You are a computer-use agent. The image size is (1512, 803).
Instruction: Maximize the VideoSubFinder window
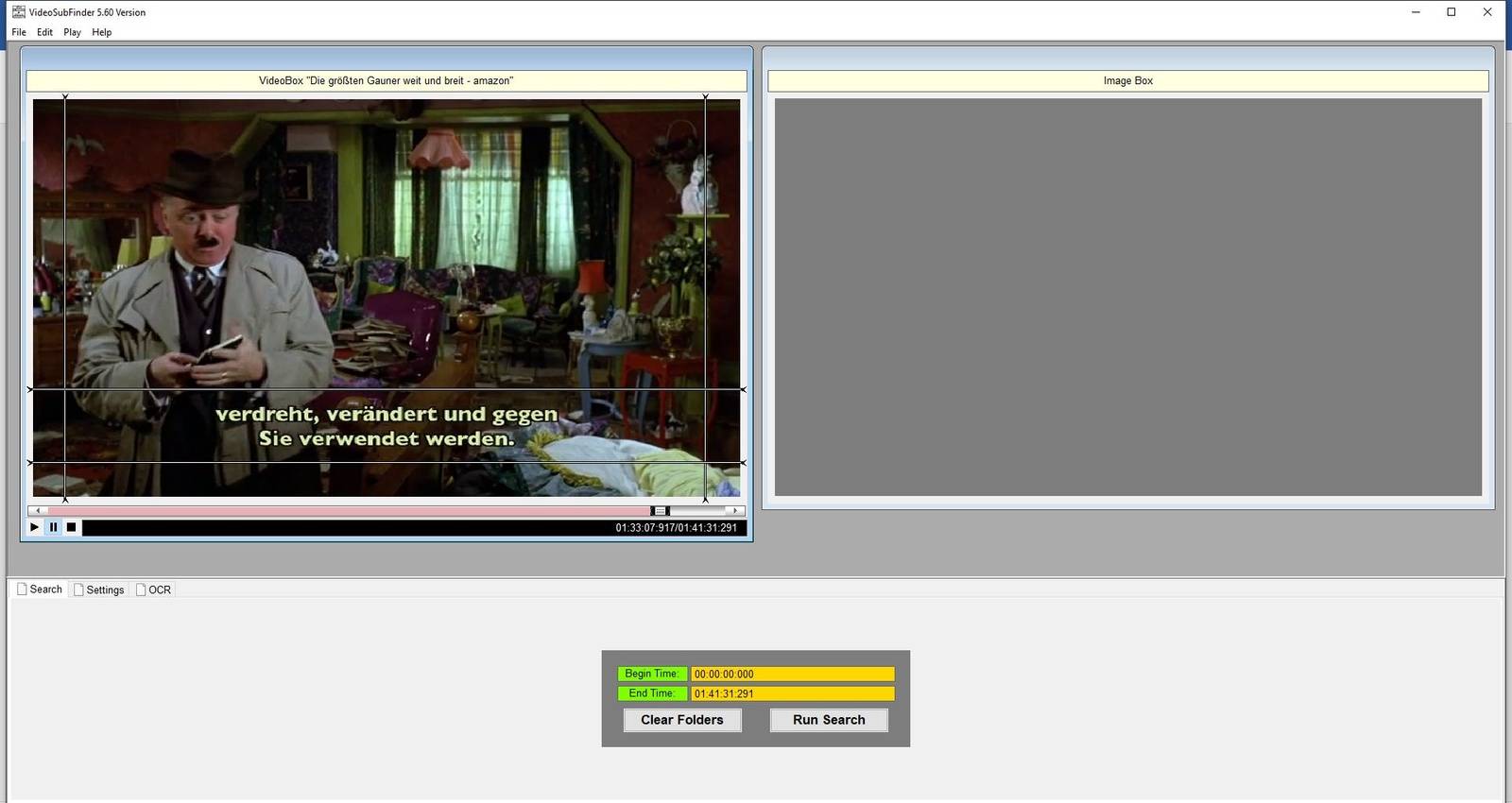[1452, 12]
